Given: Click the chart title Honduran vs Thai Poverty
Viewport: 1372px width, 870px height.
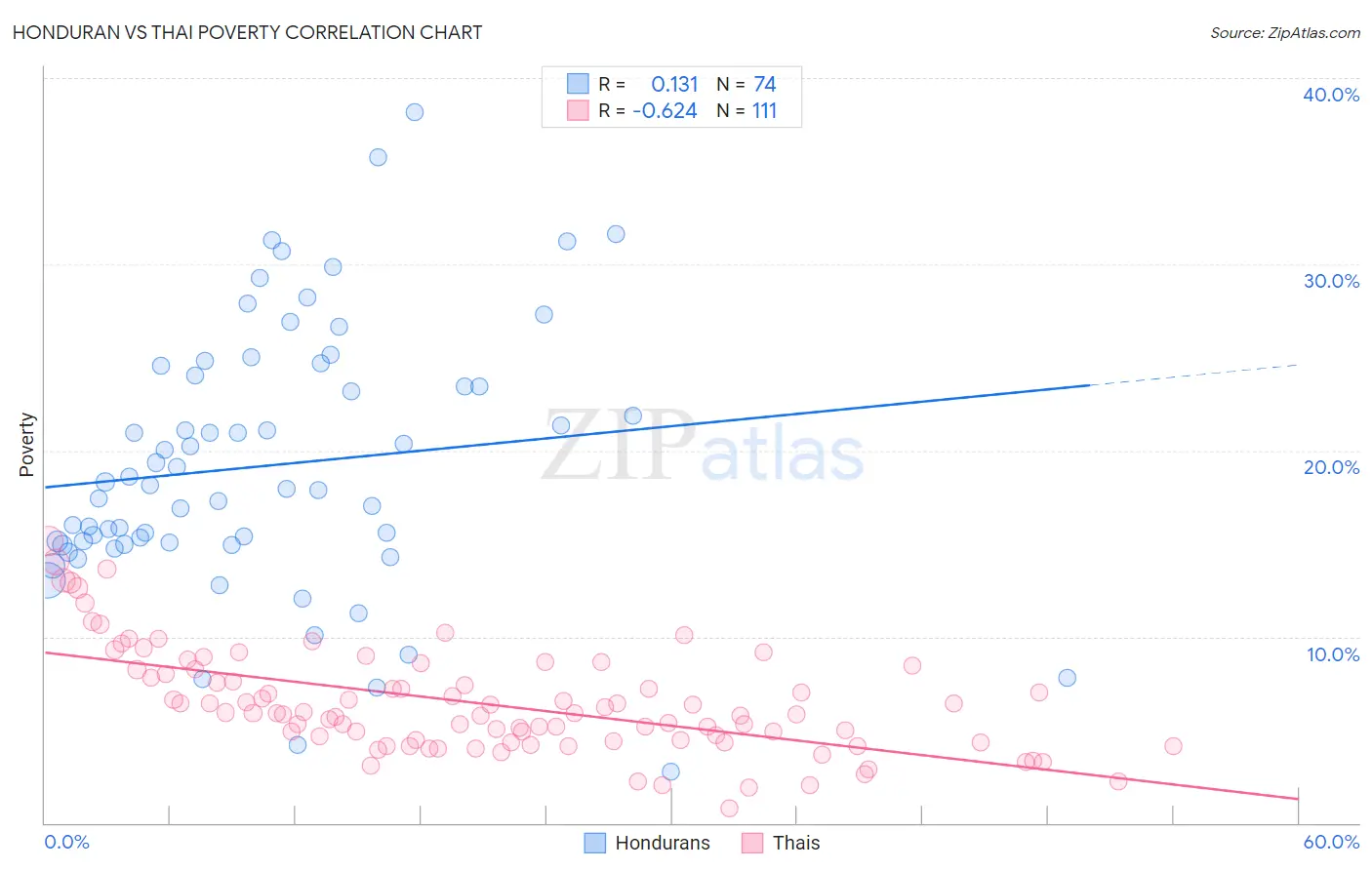Looking at the screenshot, I should point(247,32).
